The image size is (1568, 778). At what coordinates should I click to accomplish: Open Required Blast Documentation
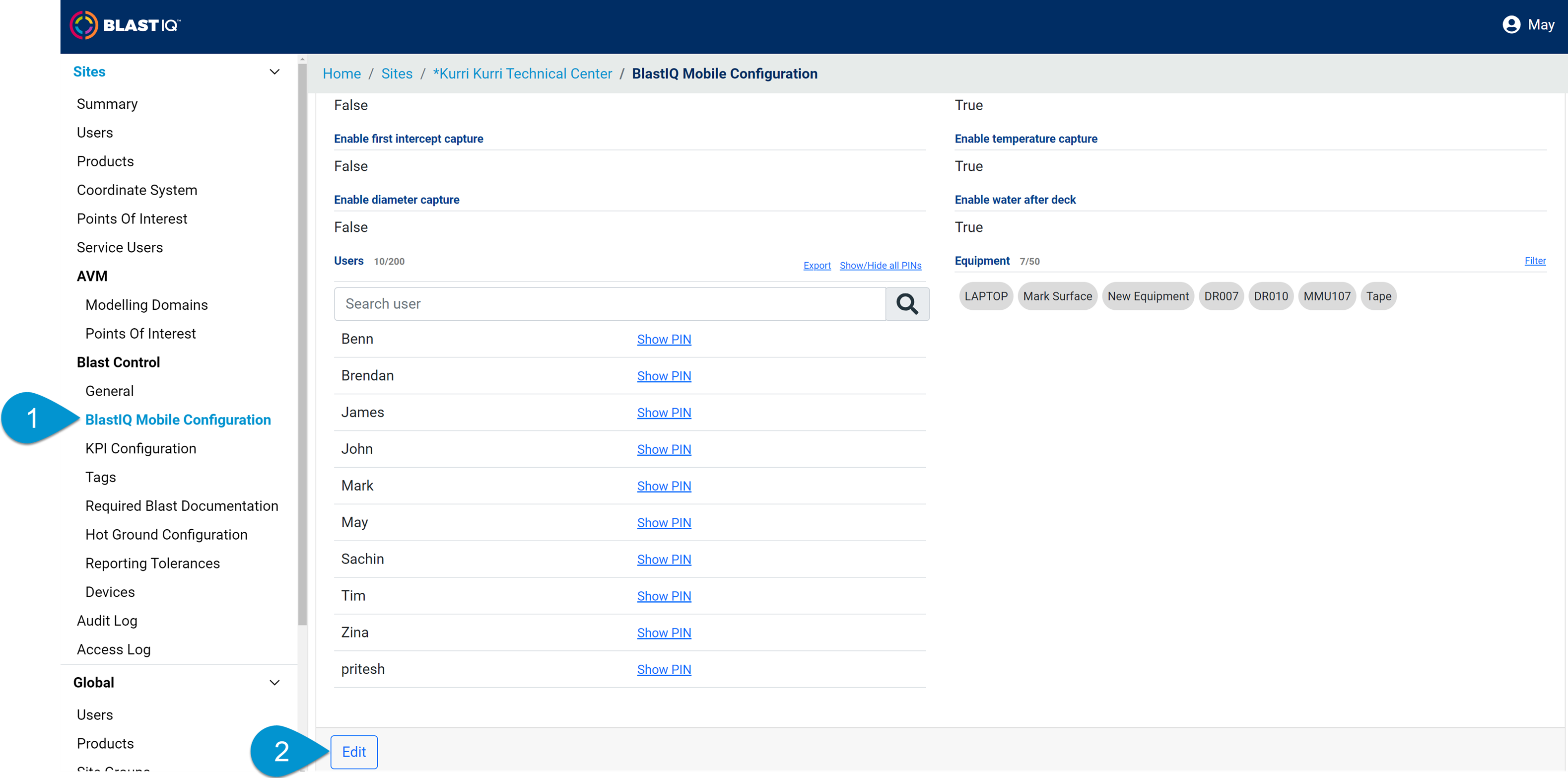pos(182,506)
